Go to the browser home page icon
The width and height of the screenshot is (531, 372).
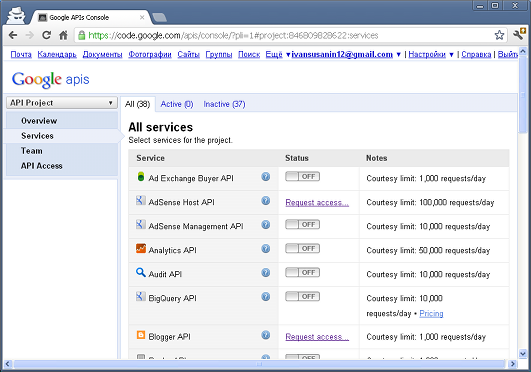(63, 35)
